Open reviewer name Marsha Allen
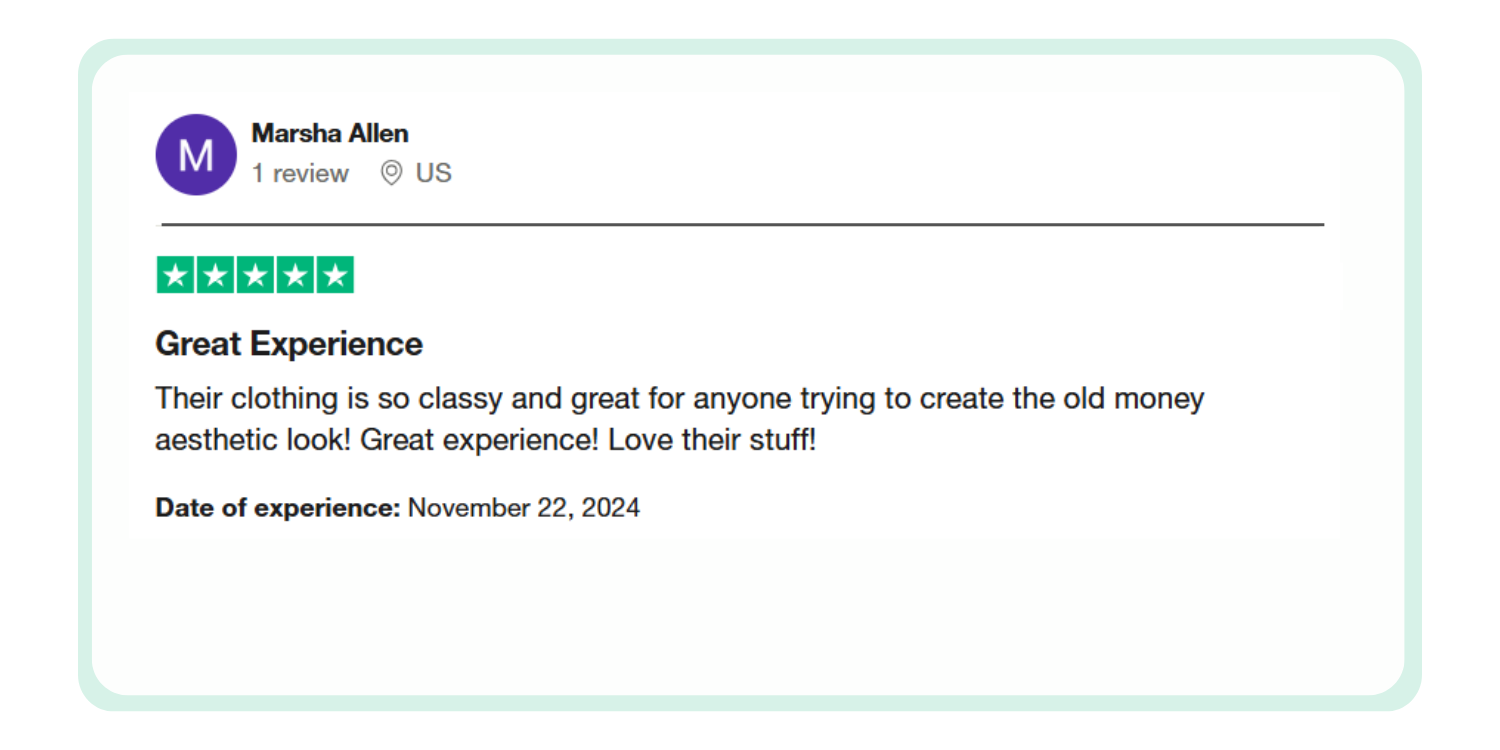1500x750 pixels. [330, 133]
